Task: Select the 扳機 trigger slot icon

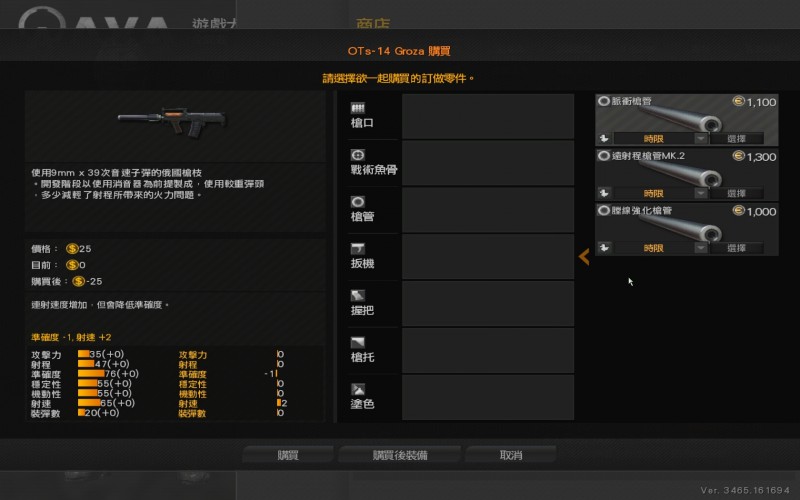Action: click(358, 248)
